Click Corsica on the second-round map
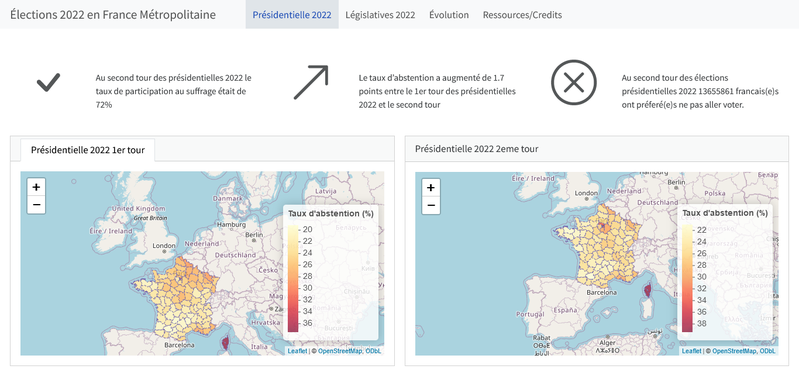Screen dimensions: 799x376 coord(648,291)
